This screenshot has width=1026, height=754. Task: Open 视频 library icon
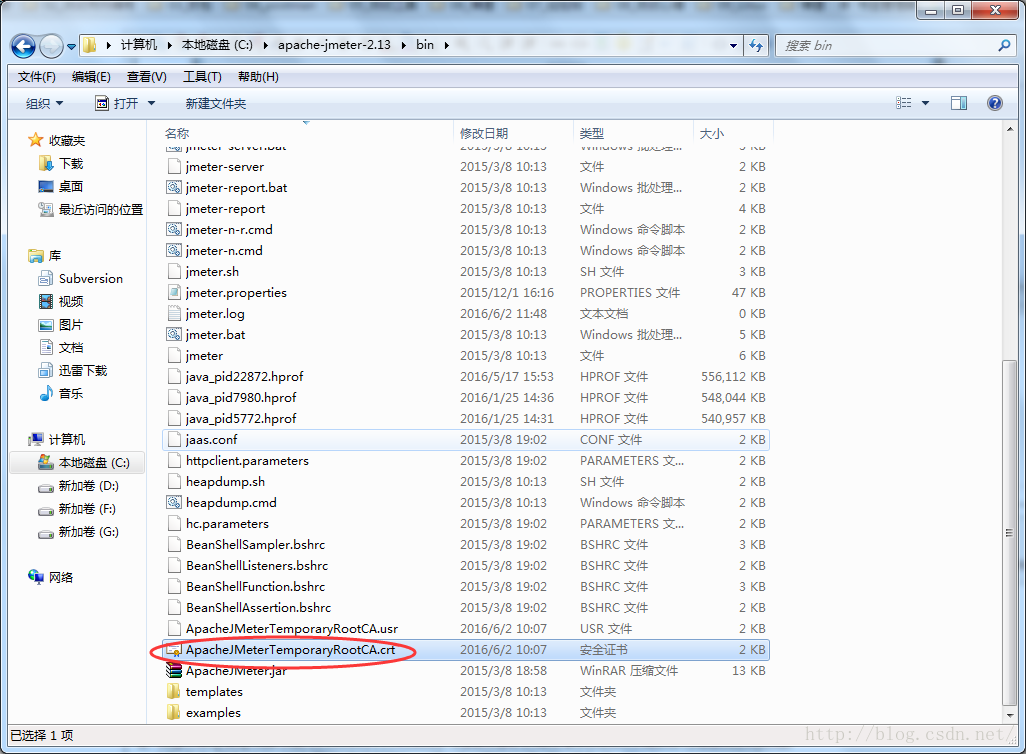(46, 302)
